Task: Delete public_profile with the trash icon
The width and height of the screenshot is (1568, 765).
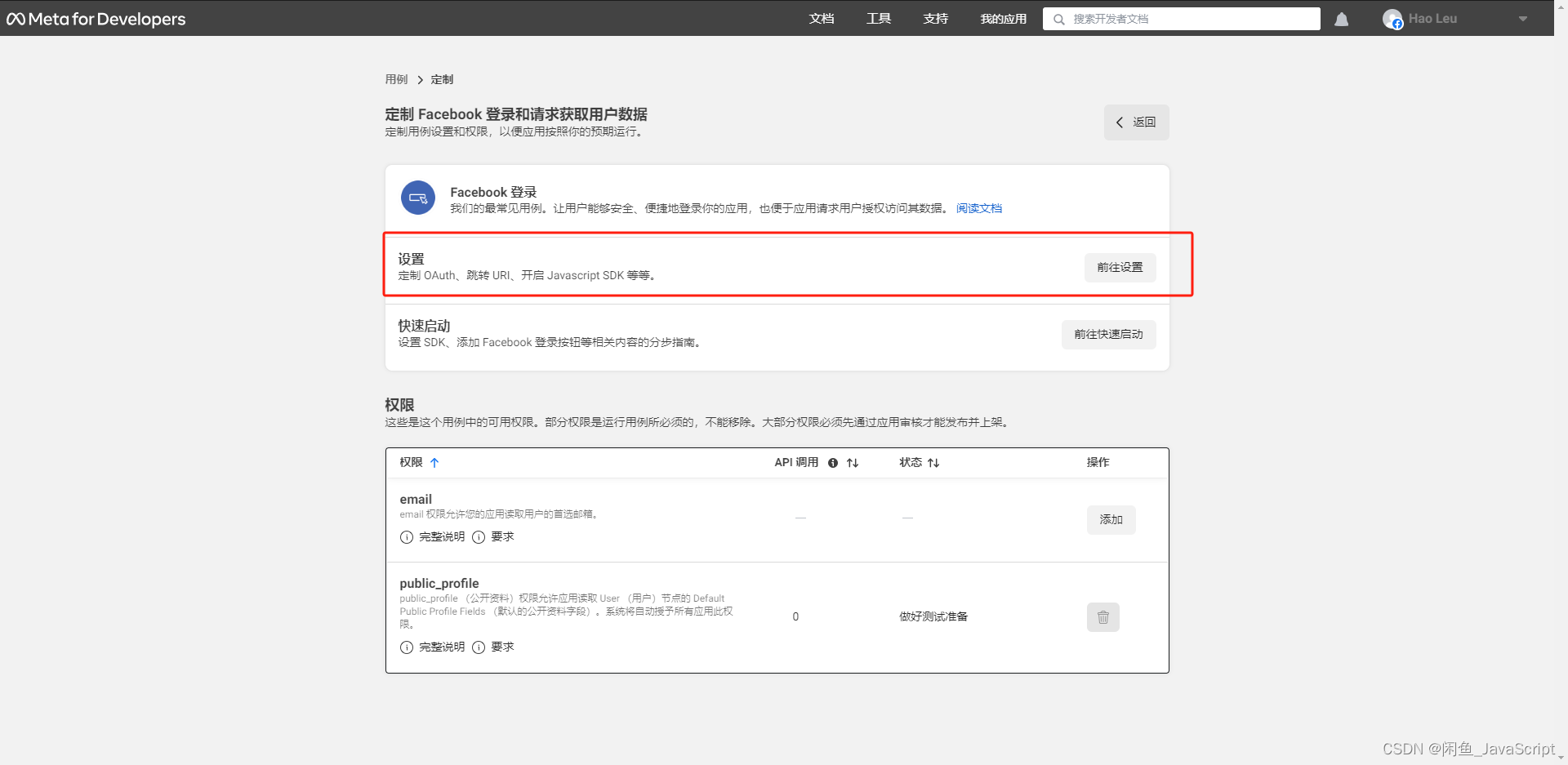Action: point(1102,617)
